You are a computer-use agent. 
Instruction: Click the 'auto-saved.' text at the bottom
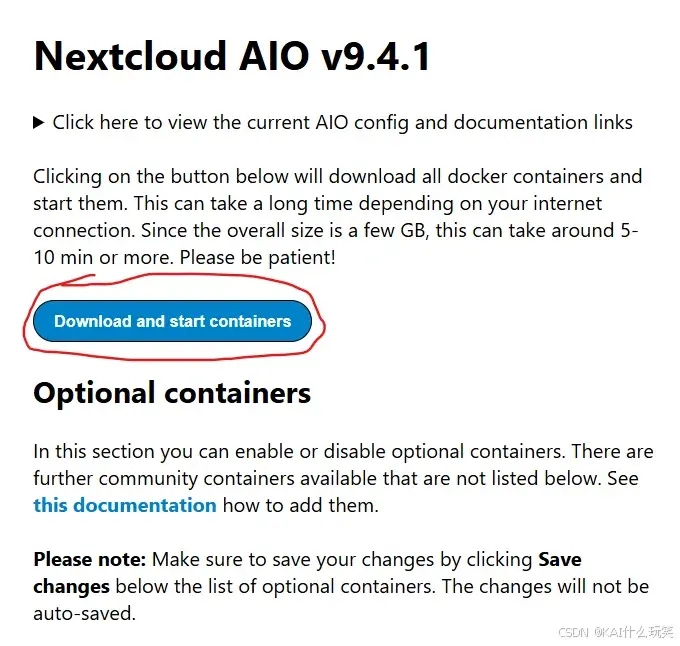click(85, 613)
